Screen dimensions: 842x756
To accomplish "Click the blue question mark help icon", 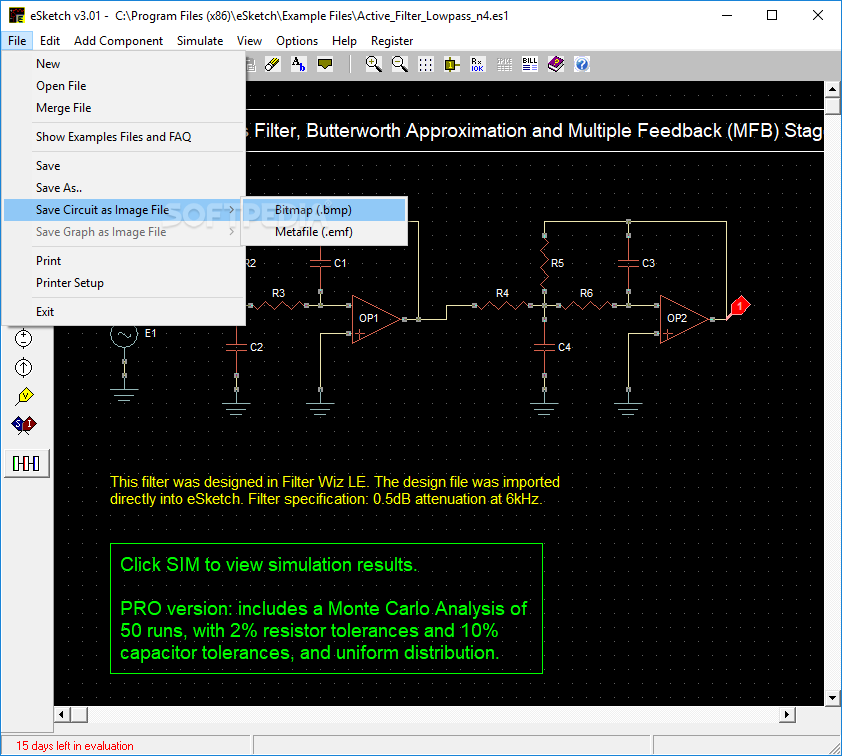I will (582, 64).
